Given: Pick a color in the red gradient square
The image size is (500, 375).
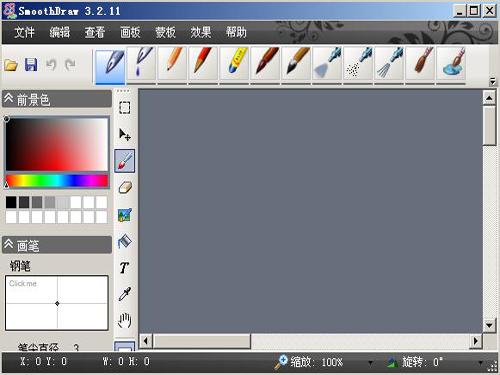Looking at the screenshot, I should [x=57, y=145].
